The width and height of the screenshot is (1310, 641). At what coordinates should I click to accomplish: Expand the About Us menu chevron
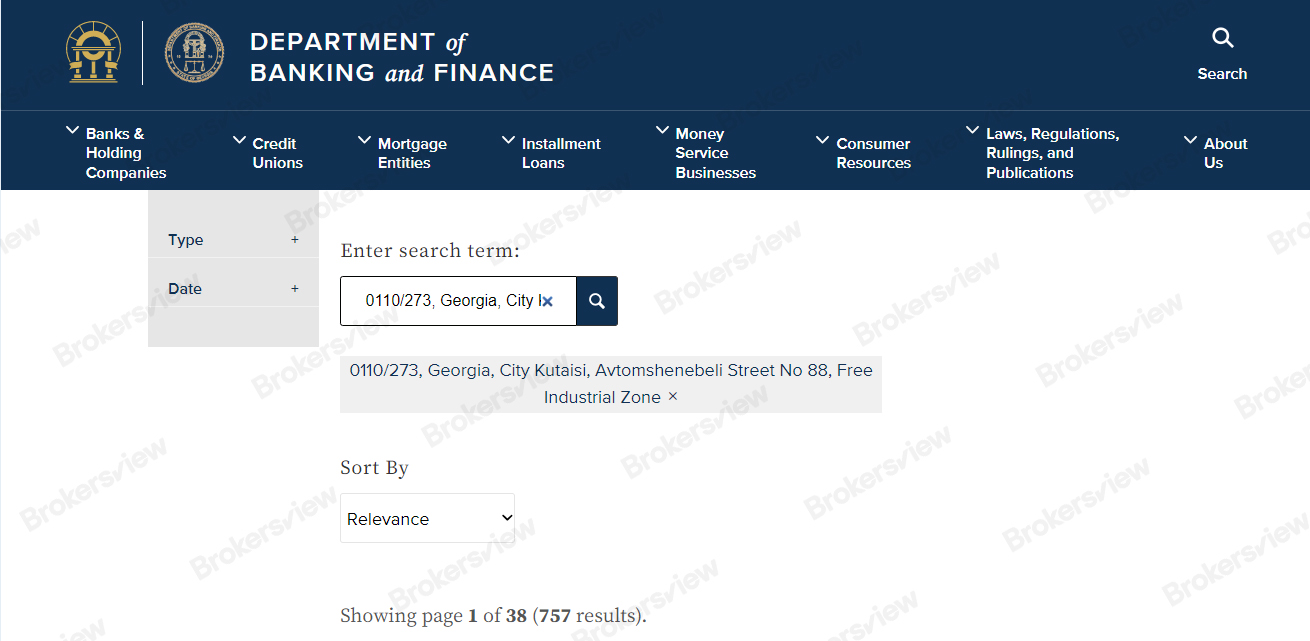pyautogui.click(x=1190, y=141)
